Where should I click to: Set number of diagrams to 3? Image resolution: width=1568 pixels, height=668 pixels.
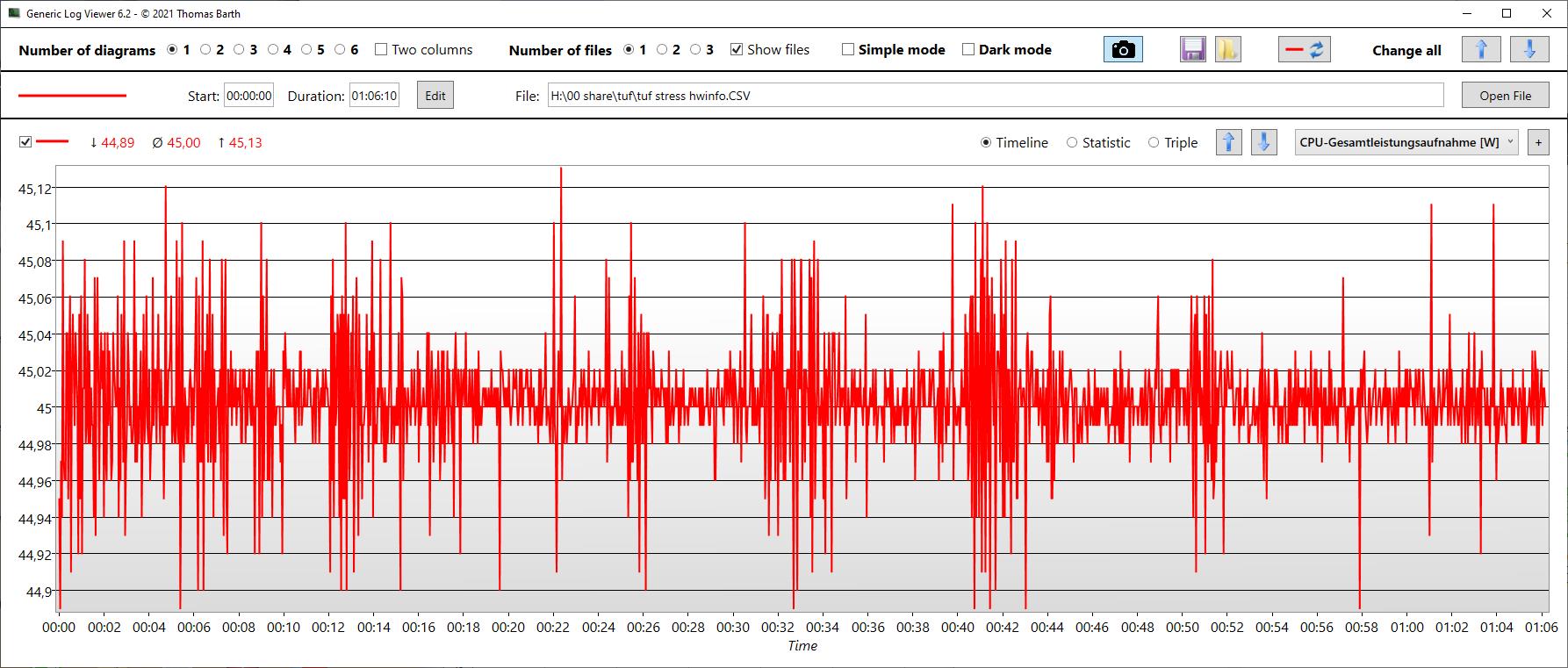click(x=239, y=50)
